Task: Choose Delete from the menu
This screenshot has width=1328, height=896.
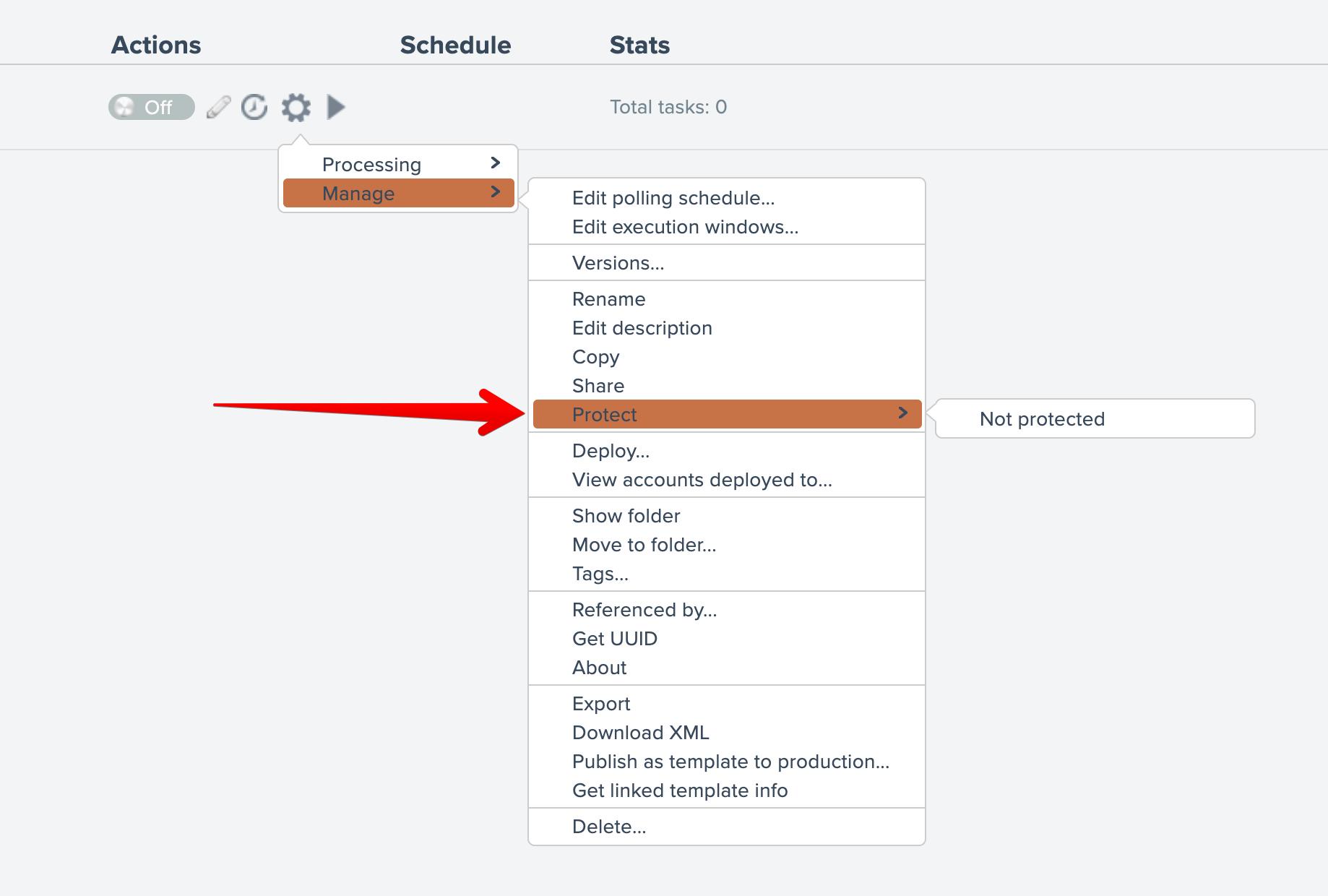Action: click(x=609, y=827)
